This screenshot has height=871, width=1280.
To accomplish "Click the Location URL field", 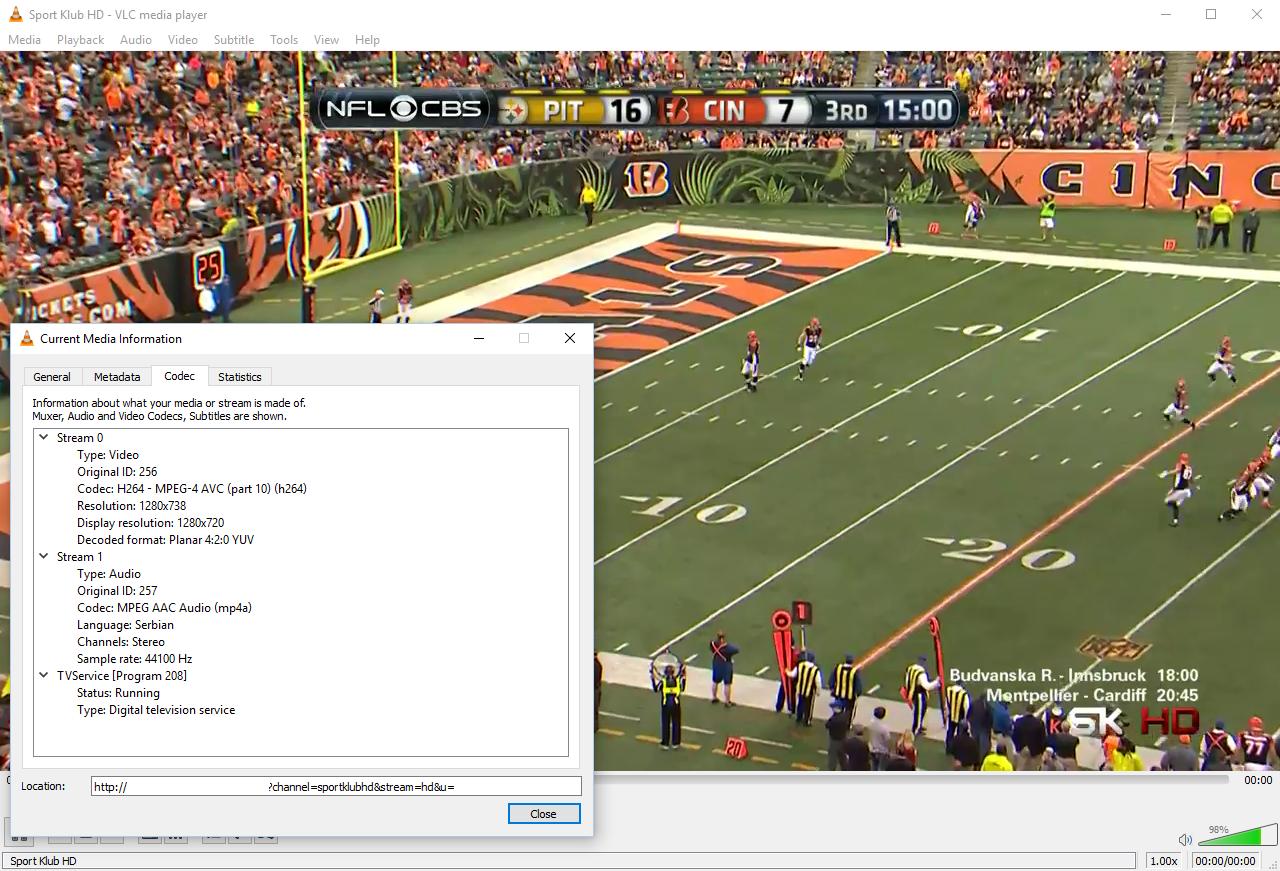I will click(336, 787).
